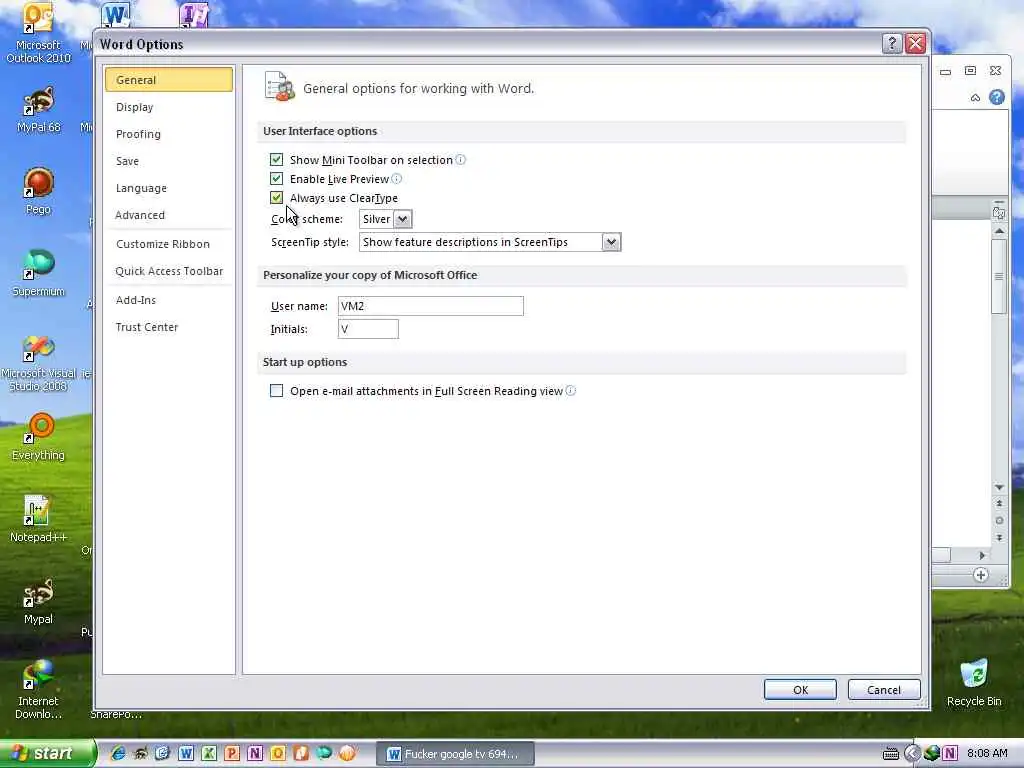Open the Proofing category

click(168, 134)
